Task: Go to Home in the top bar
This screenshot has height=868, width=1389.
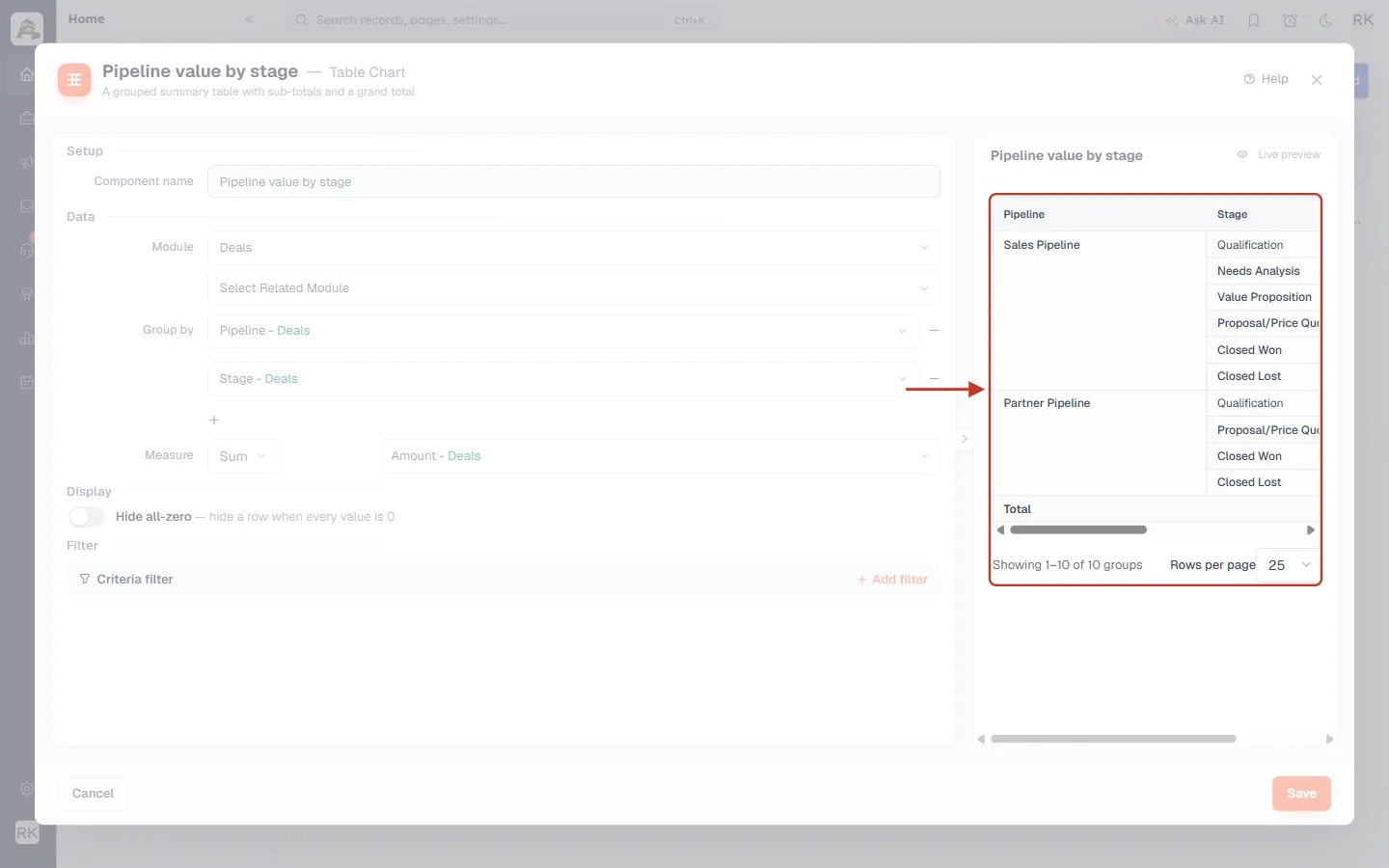Action: (87, 19)
